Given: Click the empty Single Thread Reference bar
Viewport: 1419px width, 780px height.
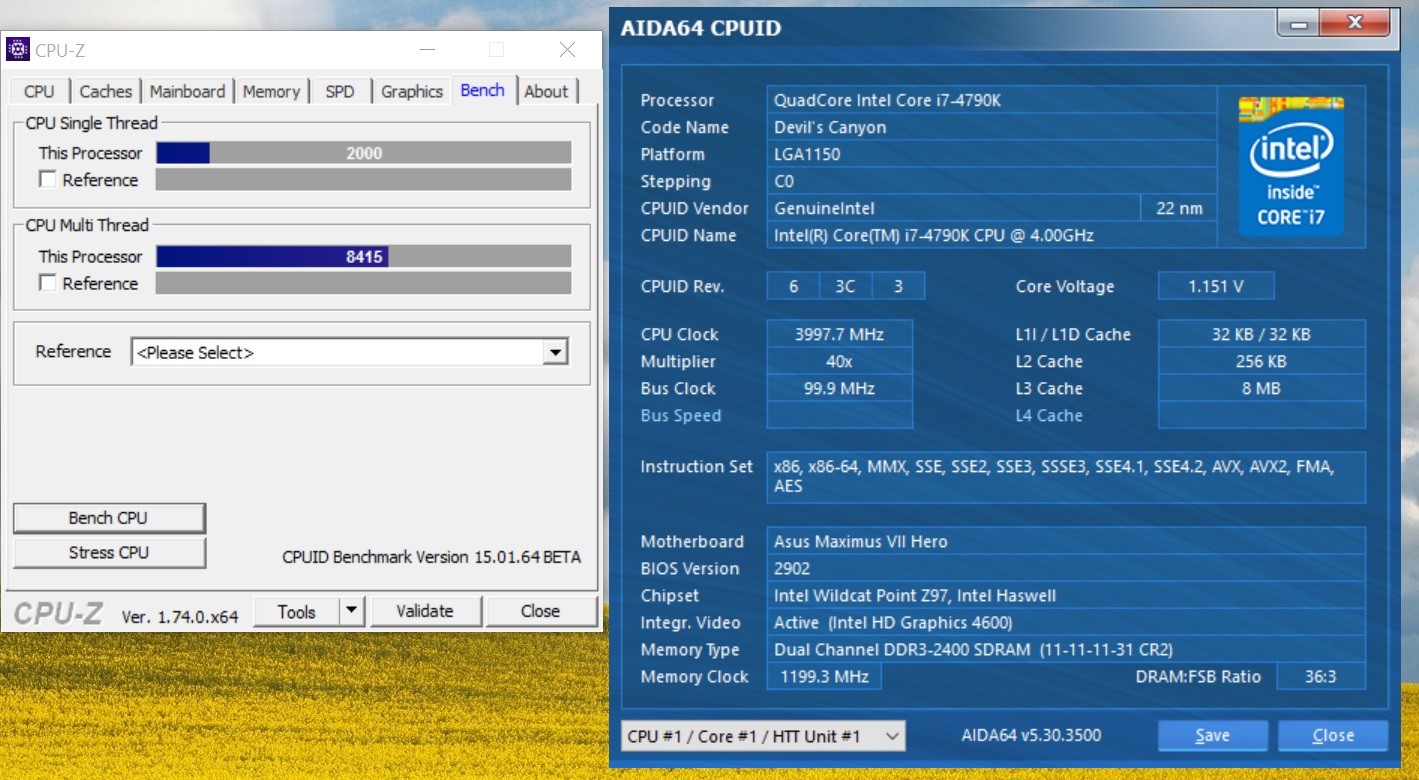Looking at the screenshot, I should click(364, 179).
